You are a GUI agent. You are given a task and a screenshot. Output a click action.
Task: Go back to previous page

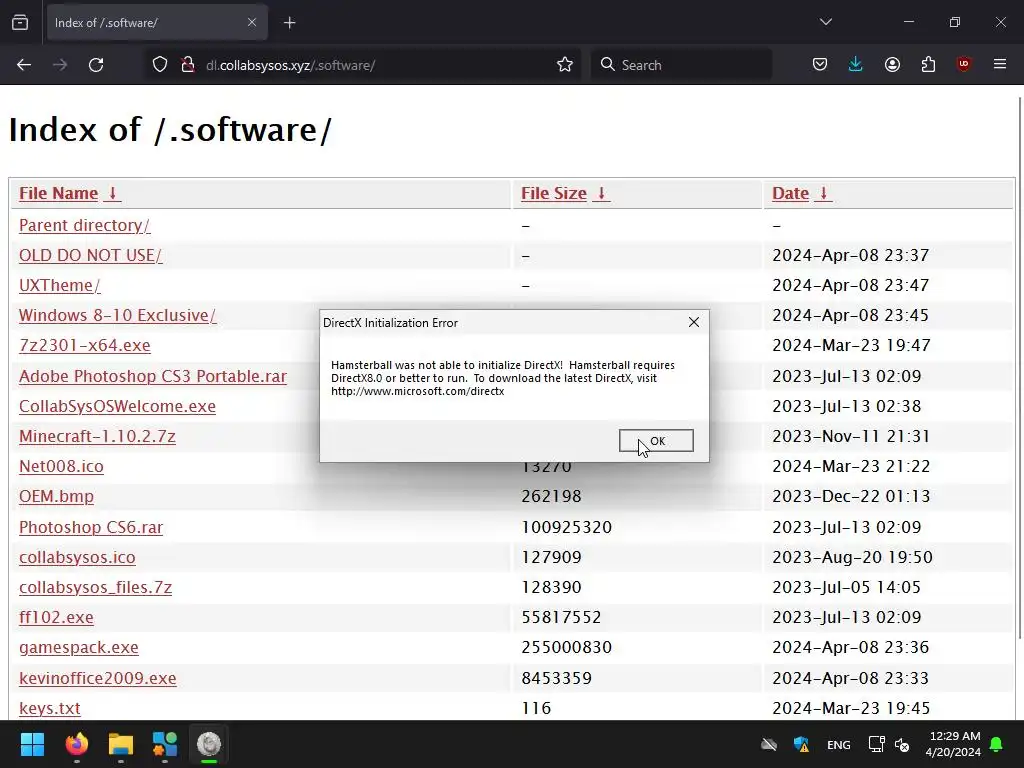[x=24, y=65]
